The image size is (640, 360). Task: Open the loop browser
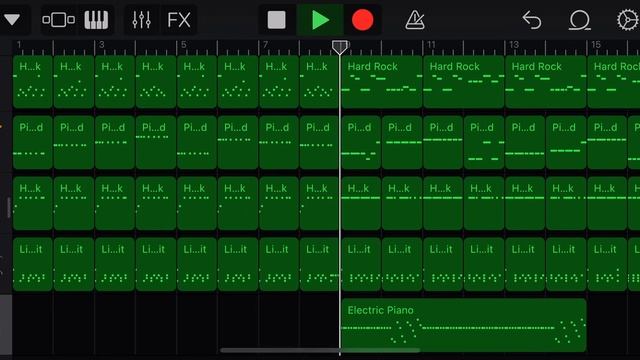[580, 20]
